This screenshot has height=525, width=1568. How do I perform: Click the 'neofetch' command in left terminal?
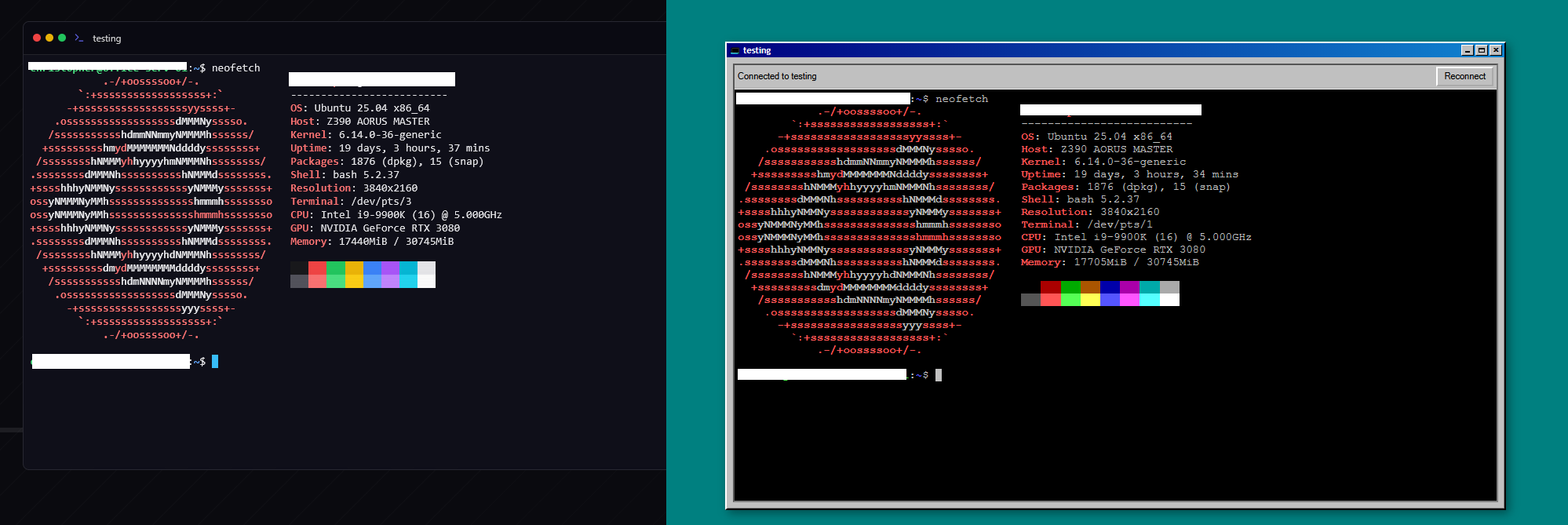click(235, 68)
